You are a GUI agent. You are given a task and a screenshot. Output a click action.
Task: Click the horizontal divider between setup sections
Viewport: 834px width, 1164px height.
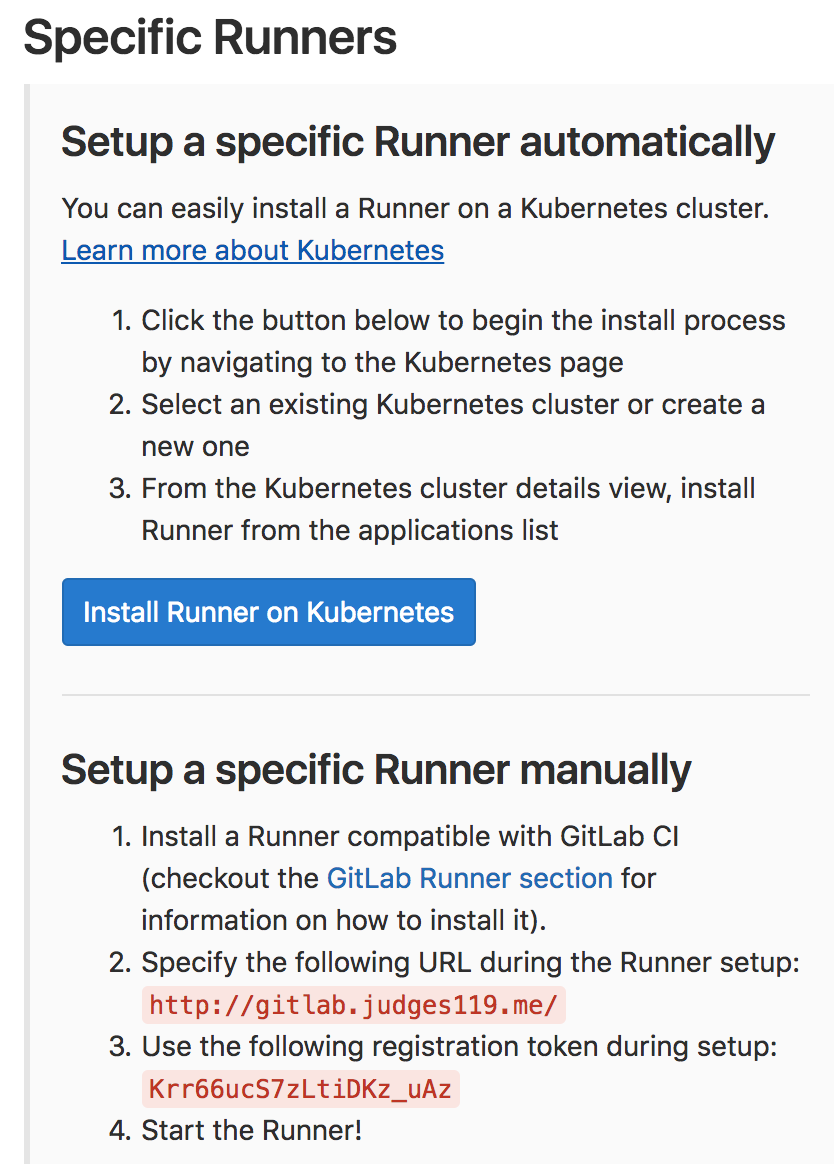pyautogui.click(x=436, y=696)
